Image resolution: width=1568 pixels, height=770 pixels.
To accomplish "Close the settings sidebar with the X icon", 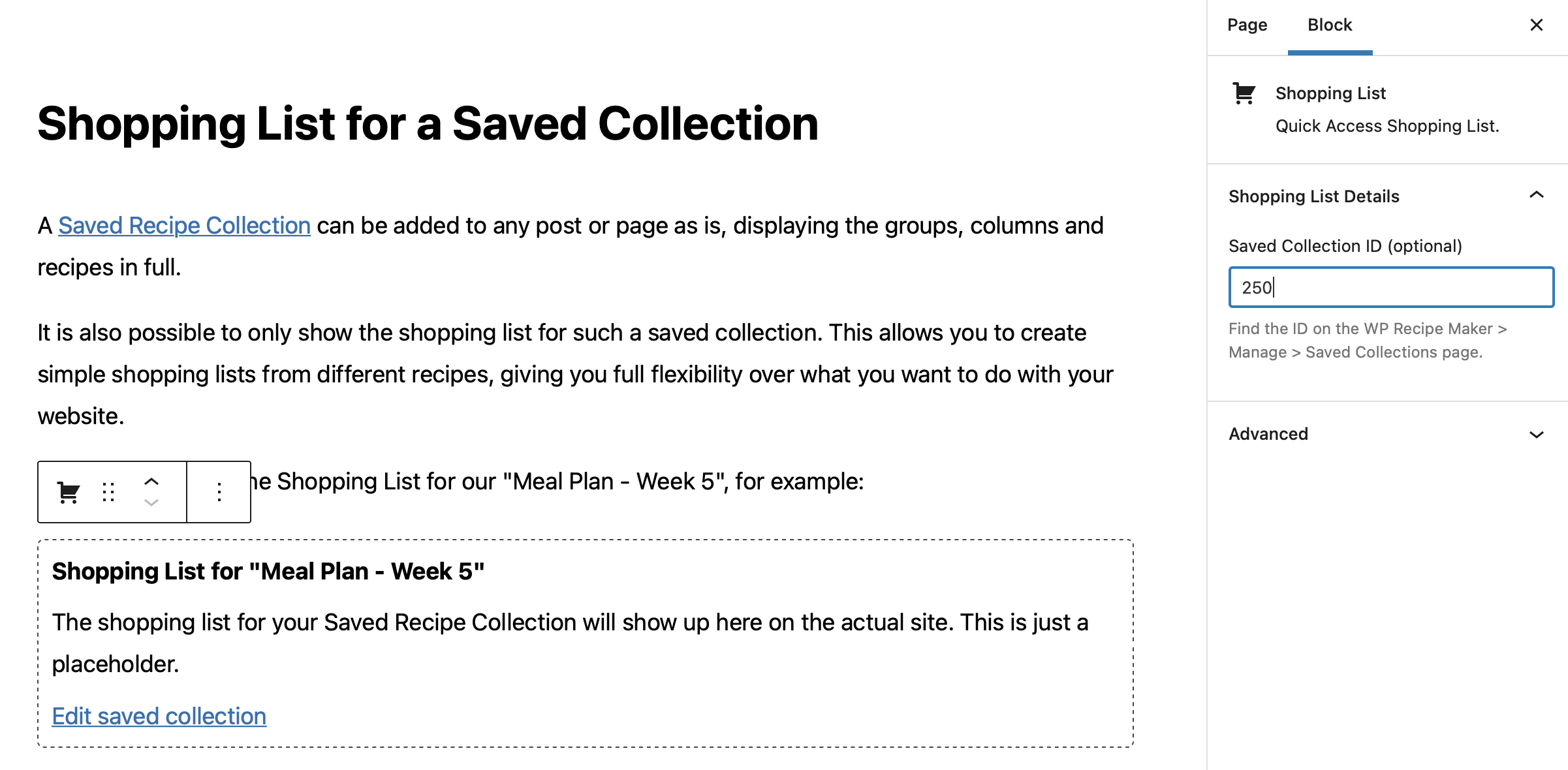I will [1535, 25].
